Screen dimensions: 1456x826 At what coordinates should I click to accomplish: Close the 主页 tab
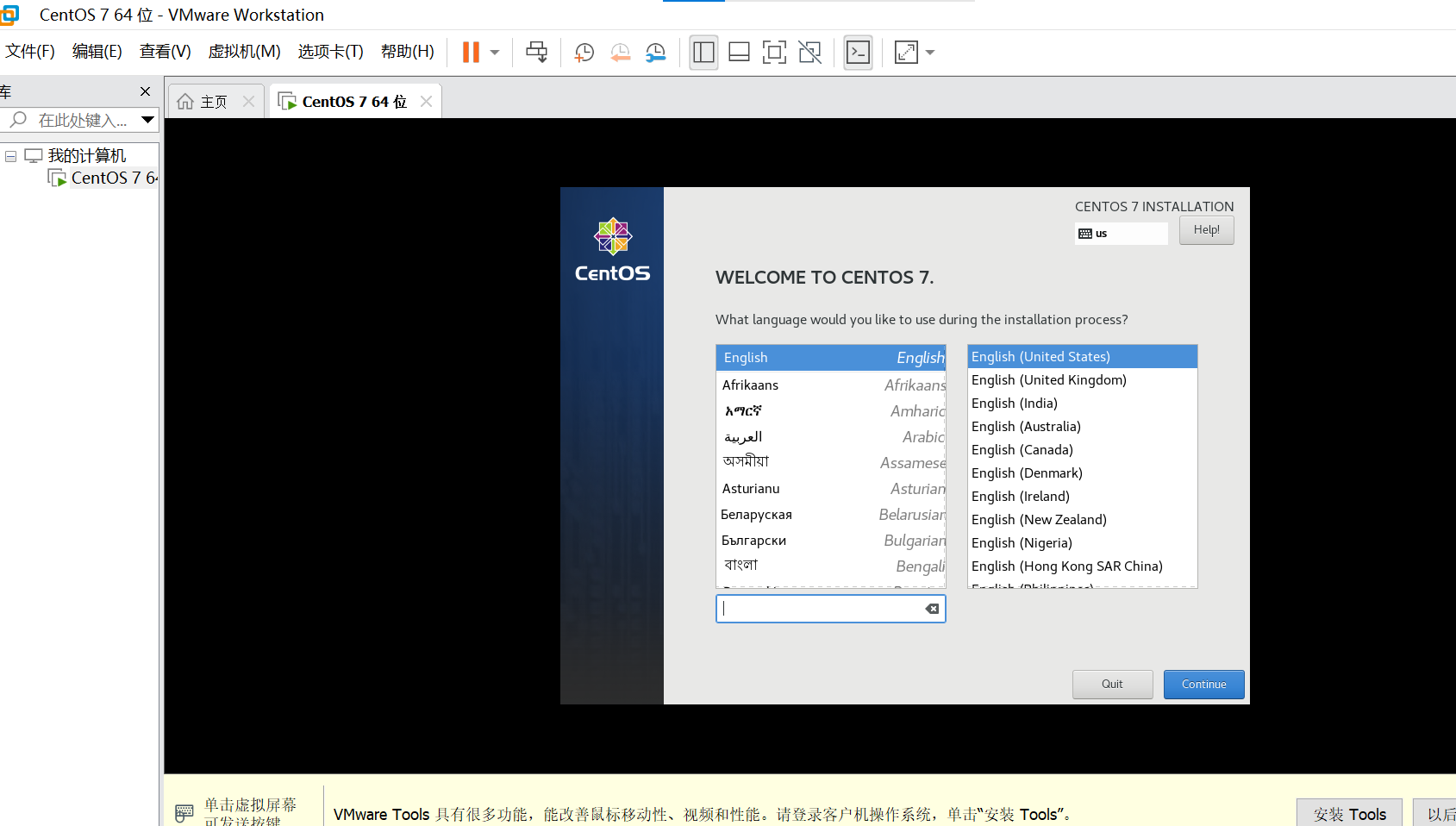tap(249, 102)
